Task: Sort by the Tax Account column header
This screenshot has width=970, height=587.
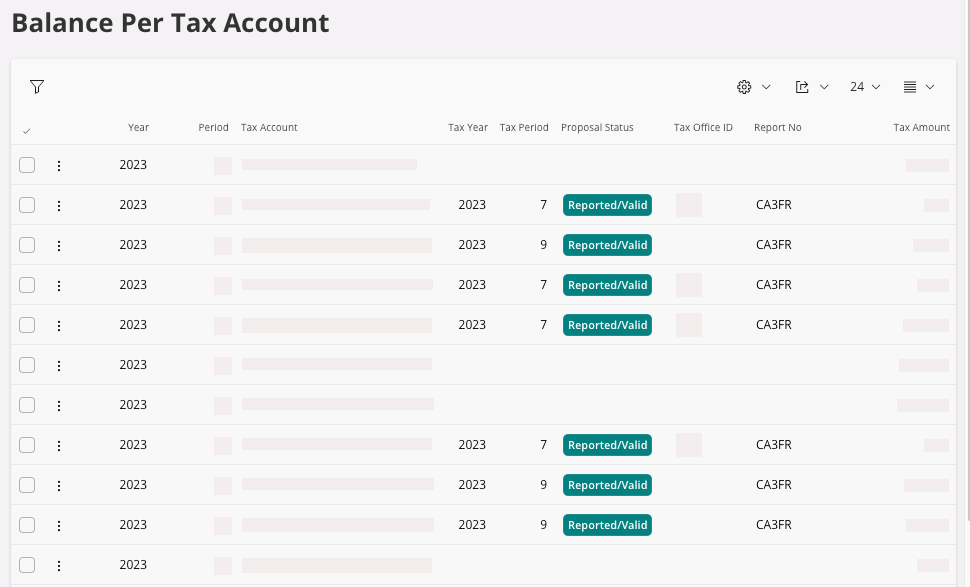Action: [269, 128]
